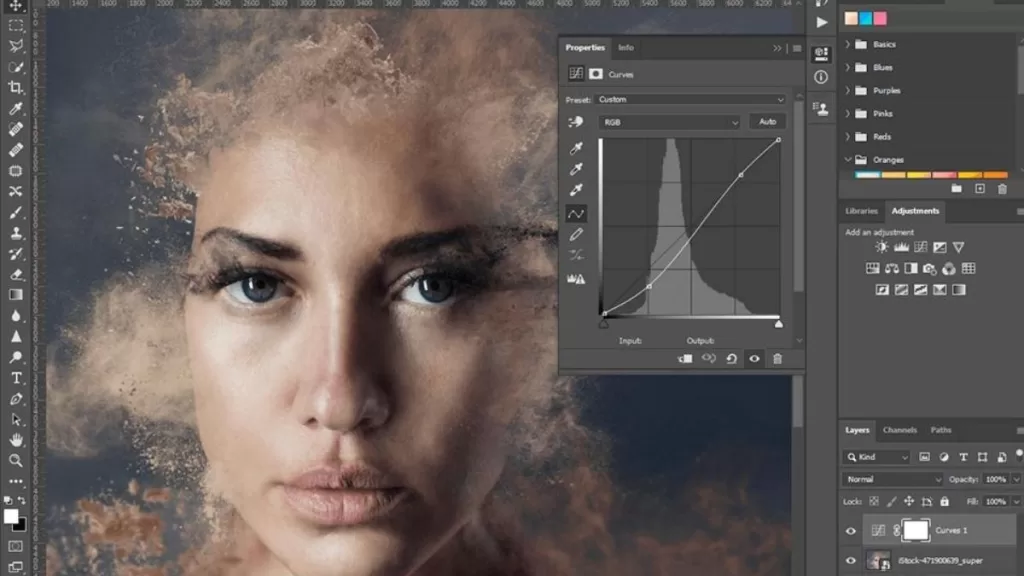Select the Clone Stamp tool

(16, 233)
